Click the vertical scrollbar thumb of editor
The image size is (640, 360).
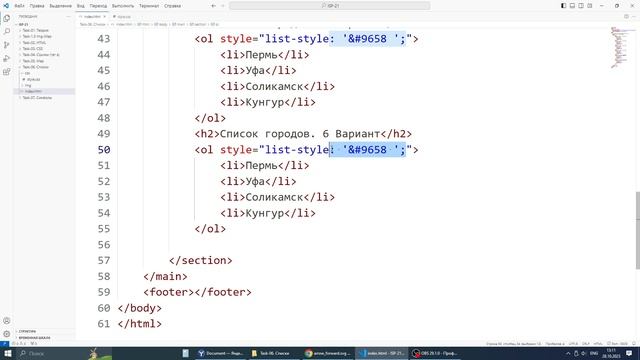[x=637, y=230]
